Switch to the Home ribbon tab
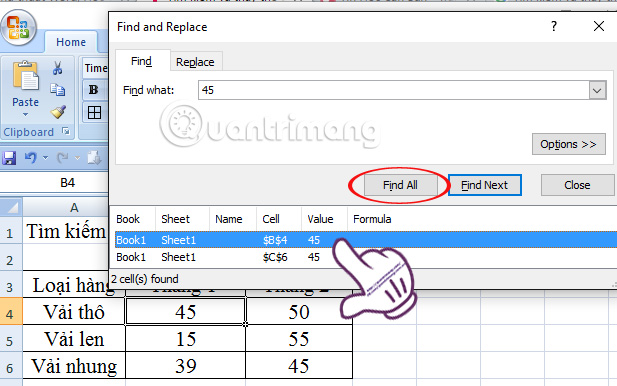617x386 pixels. [x=71, y=42]
